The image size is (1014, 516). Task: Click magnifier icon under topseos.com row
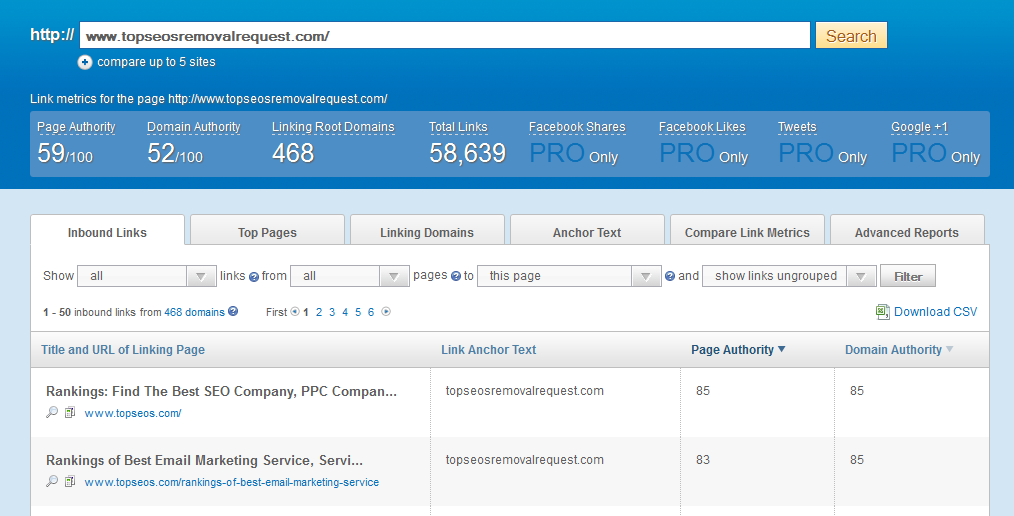click(x=52, y=412)
